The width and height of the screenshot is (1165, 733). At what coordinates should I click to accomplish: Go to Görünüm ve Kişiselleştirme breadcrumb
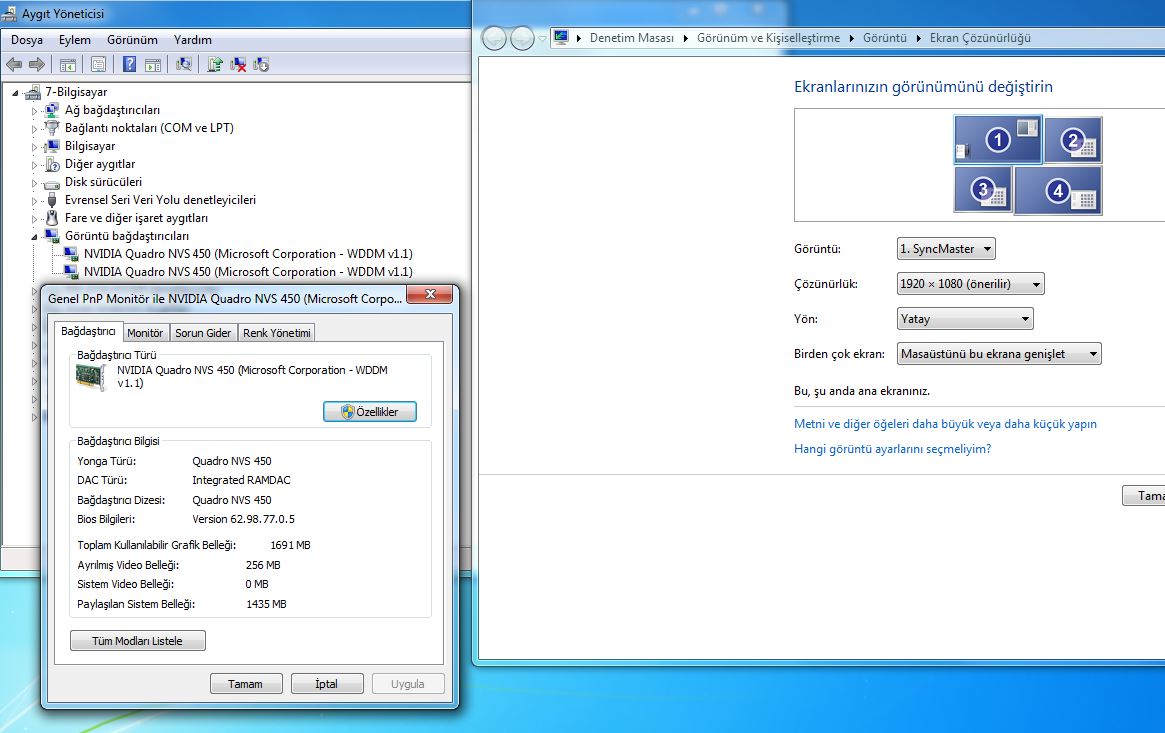coord(768,38)
